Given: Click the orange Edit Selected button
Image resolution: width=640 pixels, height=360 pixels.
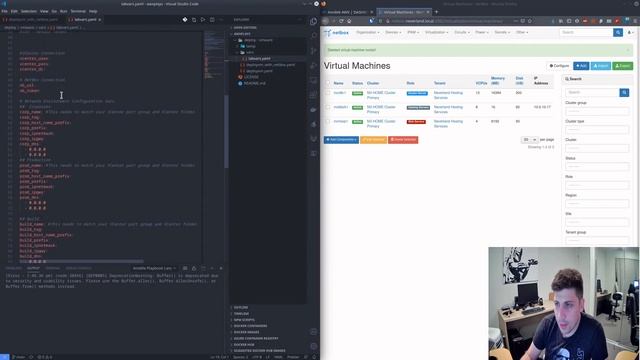Looking at the screenshot, I should coord(373,140).
